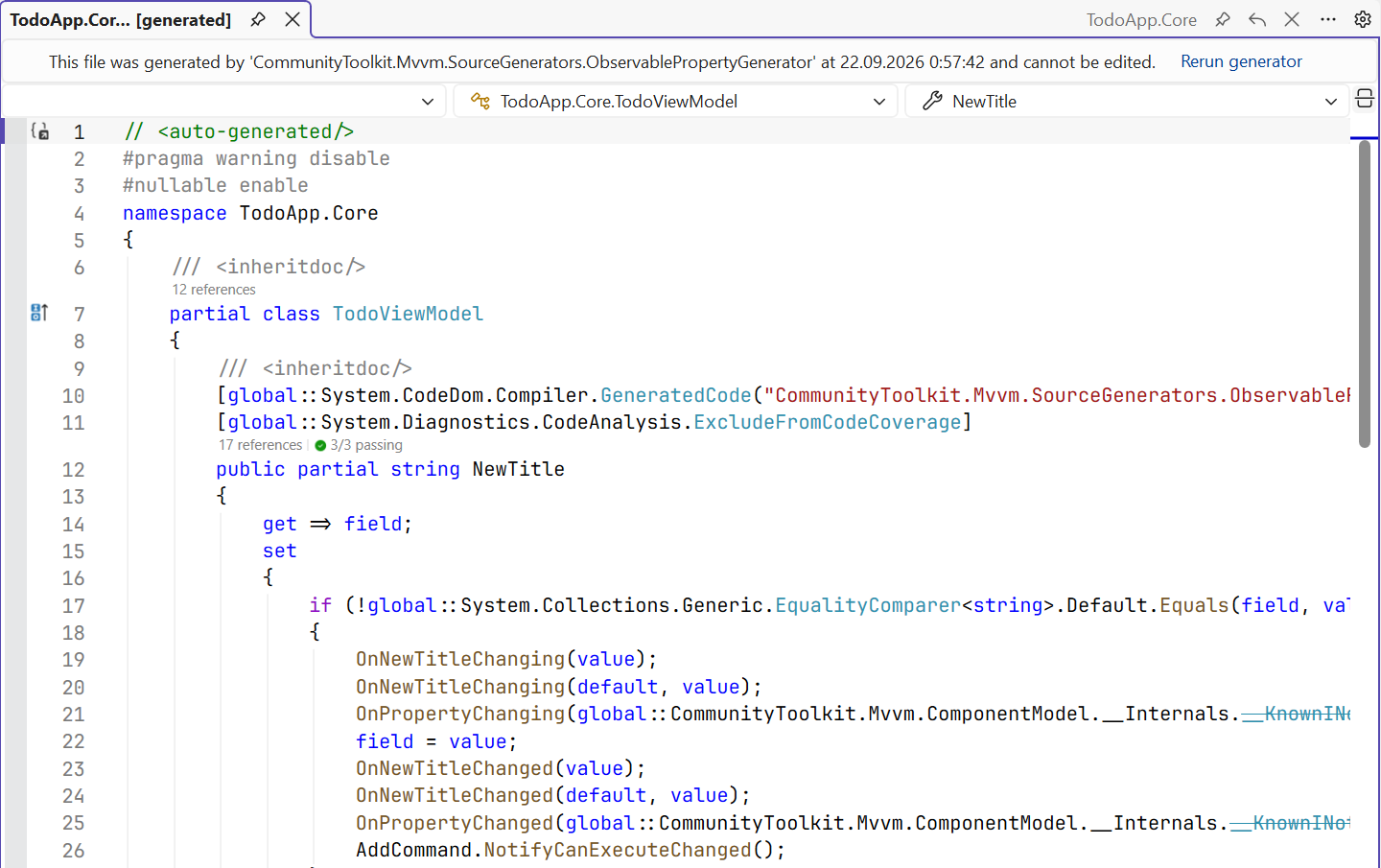Click the green passing test status icon
1381x868 pixels.
(x=320, y=445)
